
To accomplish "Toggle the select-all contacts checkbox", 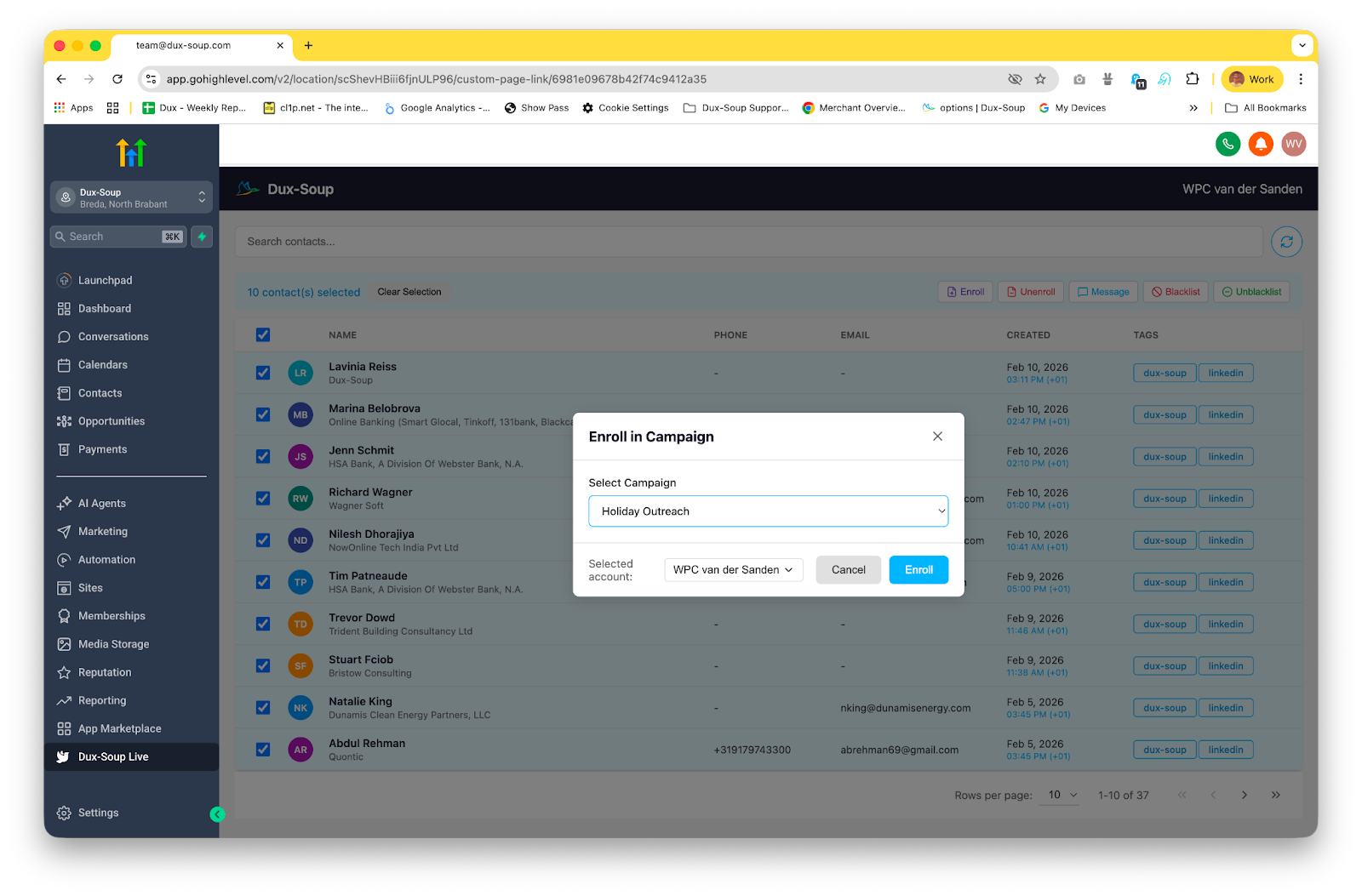I will (263, 335).
